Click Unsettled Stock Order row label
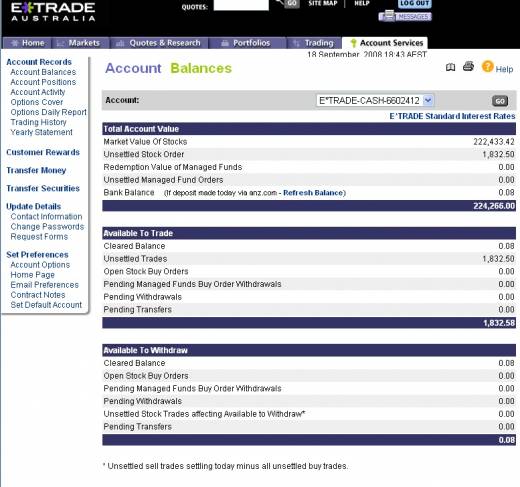The image size is (520, 487). tap(144, 154)
